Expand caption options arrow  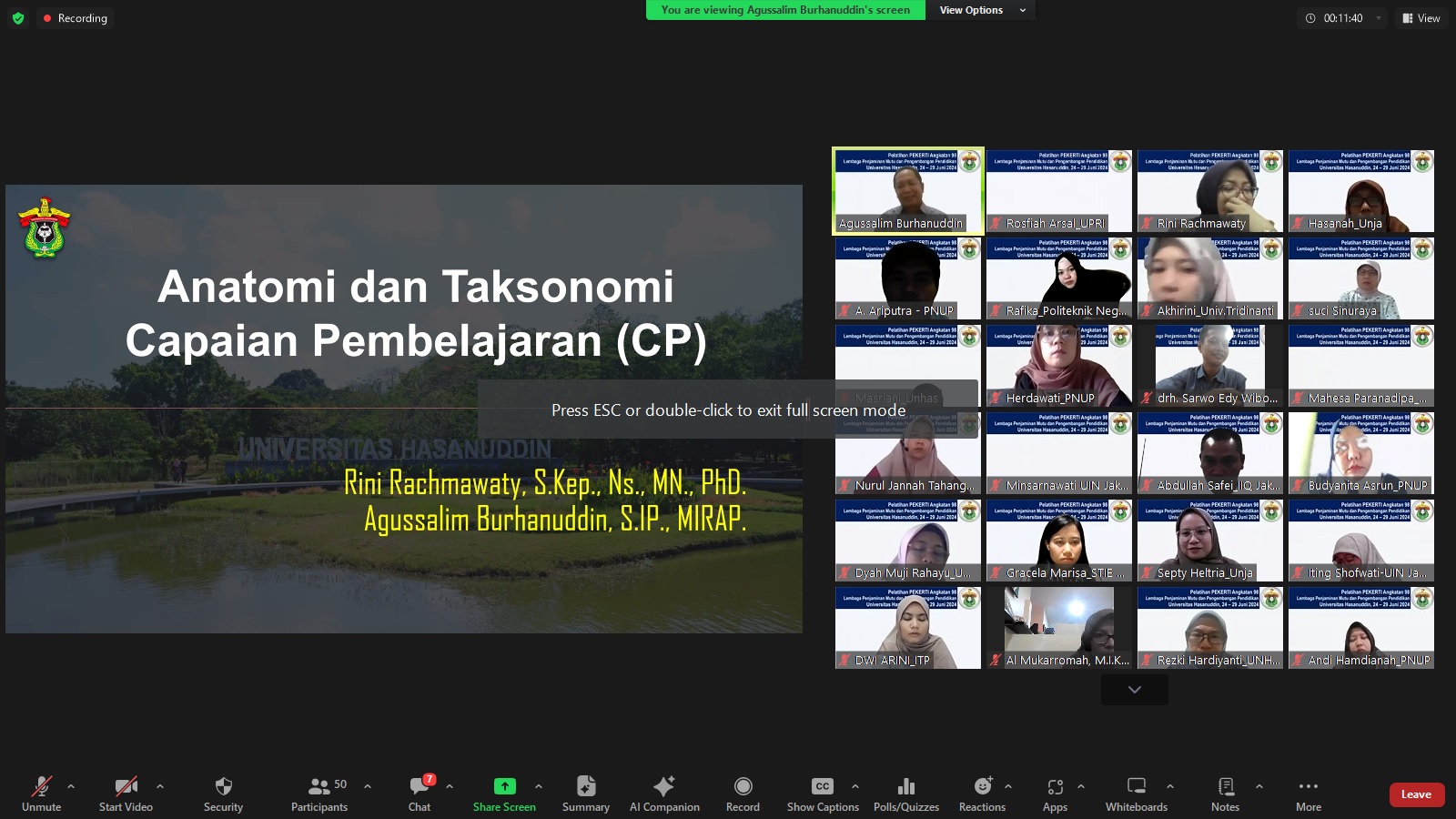click(x=855, y=786)
